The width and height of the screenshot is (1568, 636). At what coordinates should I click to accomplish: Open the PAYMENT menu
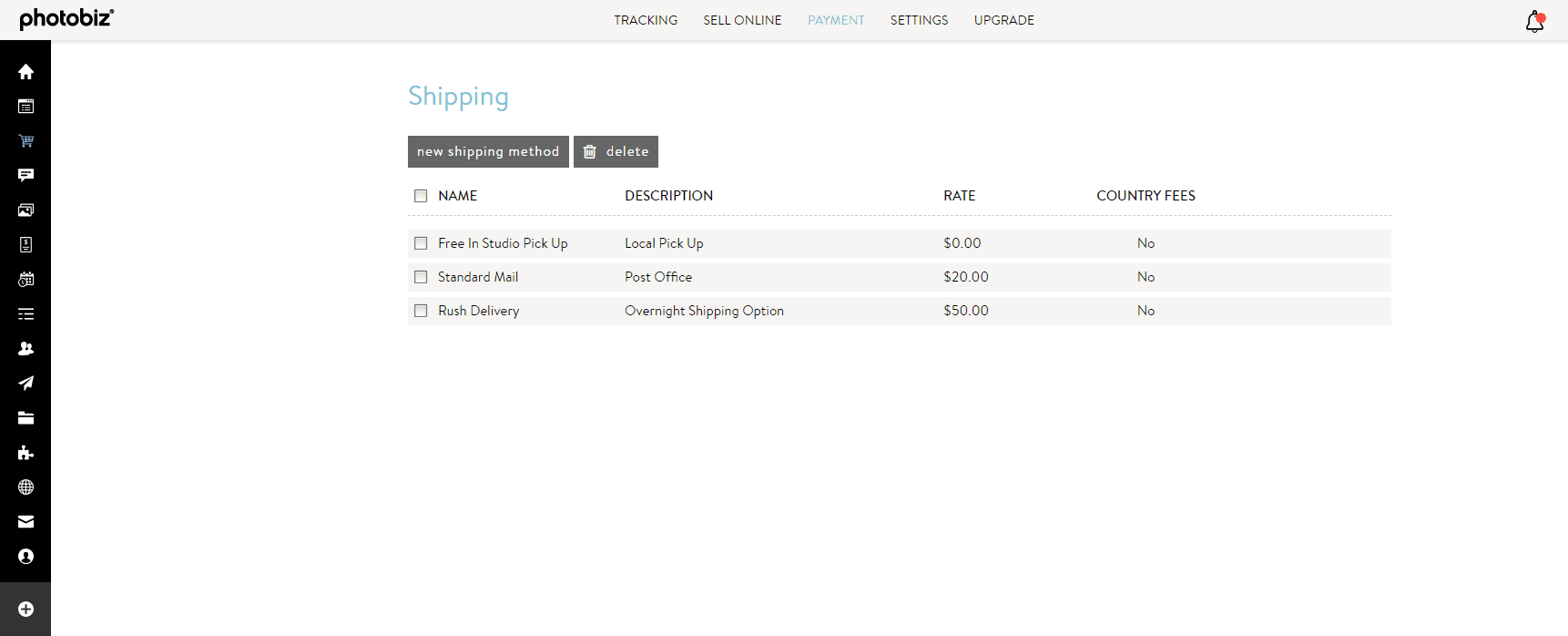tap(836, 20)
